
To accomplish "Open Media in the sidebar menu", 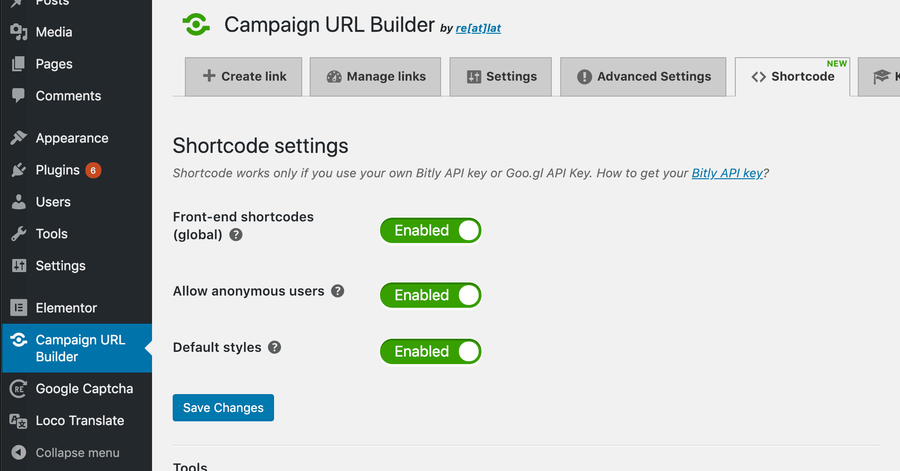I will click(54, 32).
